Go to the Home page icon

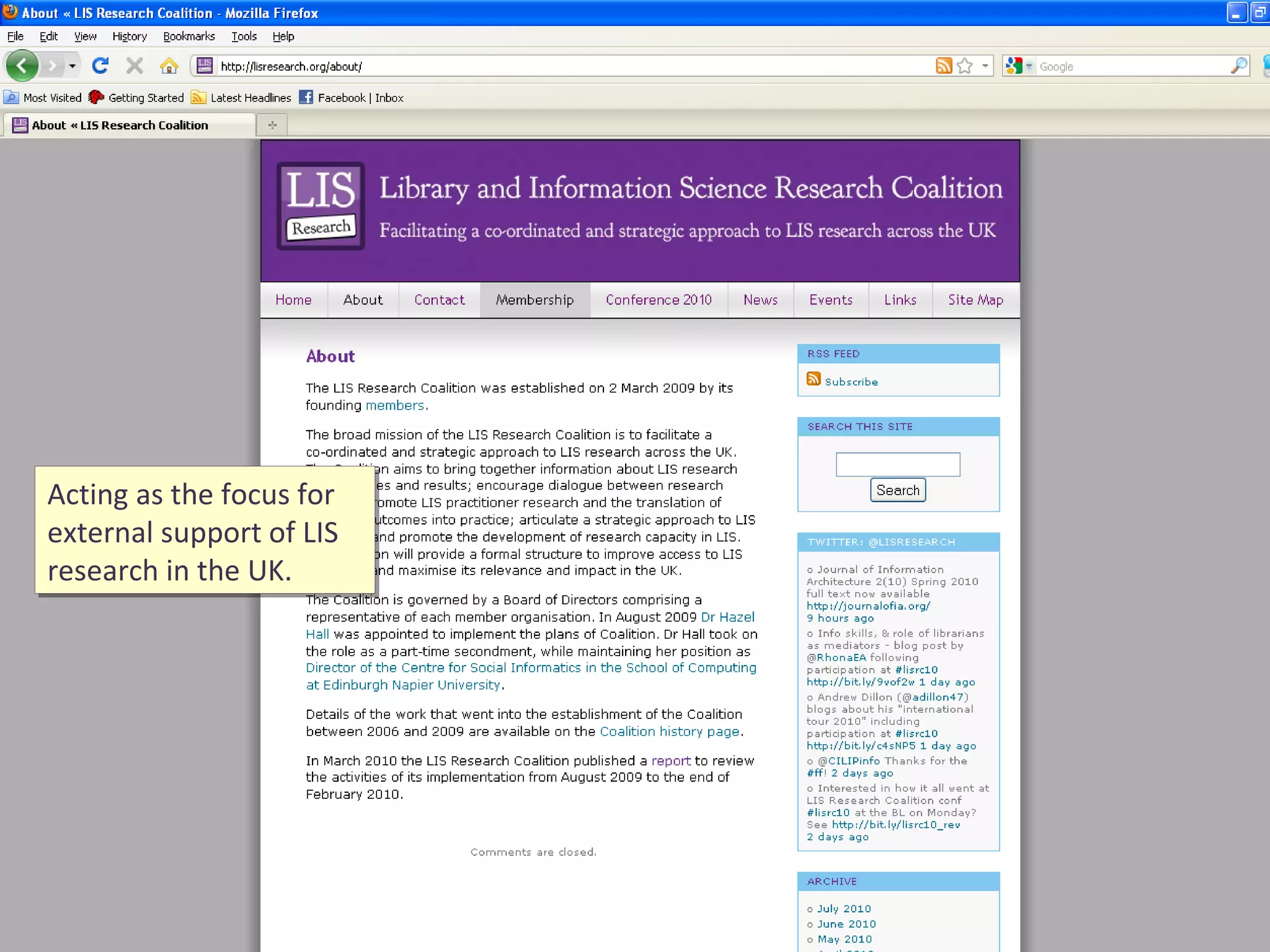(x=169, y=66)
